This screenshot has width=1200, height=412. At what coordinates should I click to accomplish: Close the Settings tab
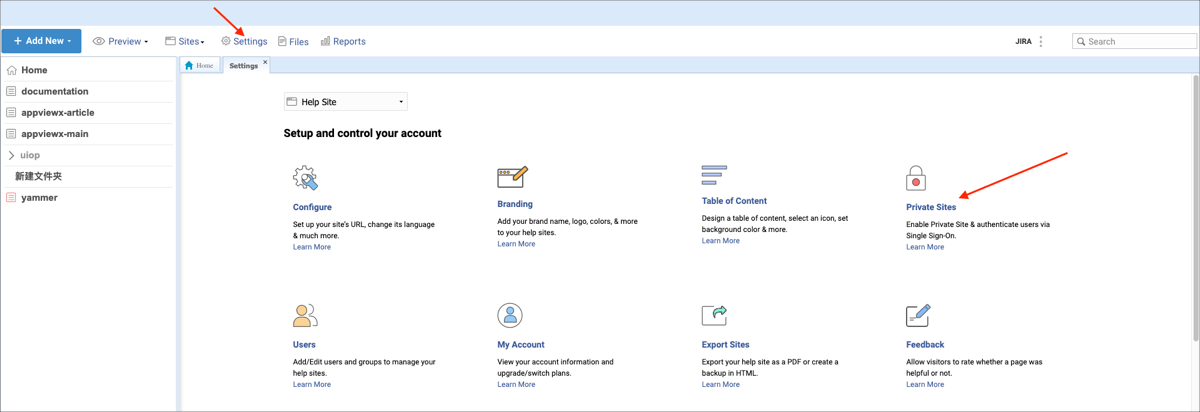[265, 63]
